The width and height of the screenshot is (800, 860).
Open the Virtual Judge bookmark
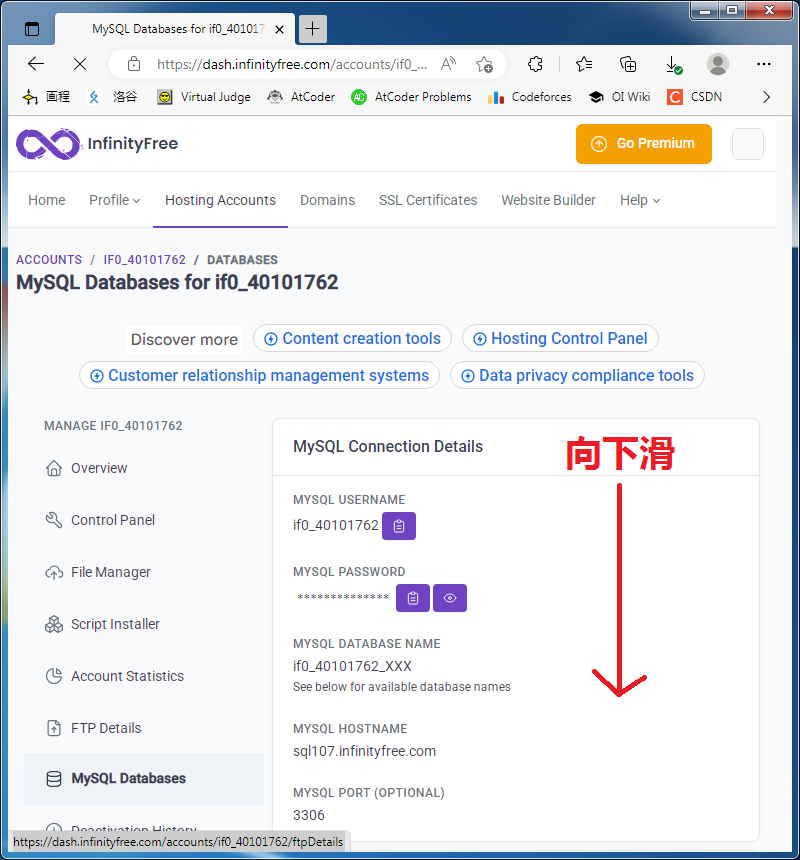click(x=204, y=97)
